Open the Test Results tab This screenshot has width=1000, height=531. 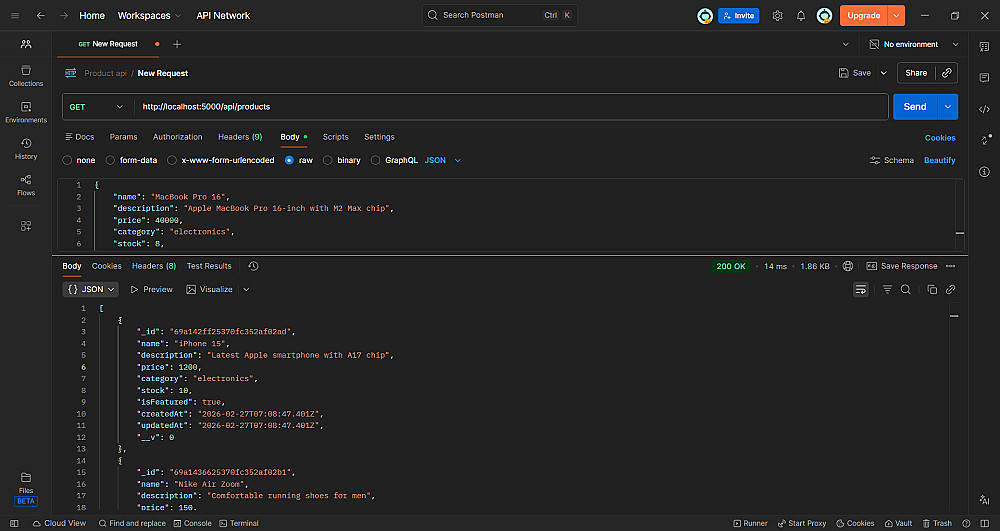[x=208, y=266]
